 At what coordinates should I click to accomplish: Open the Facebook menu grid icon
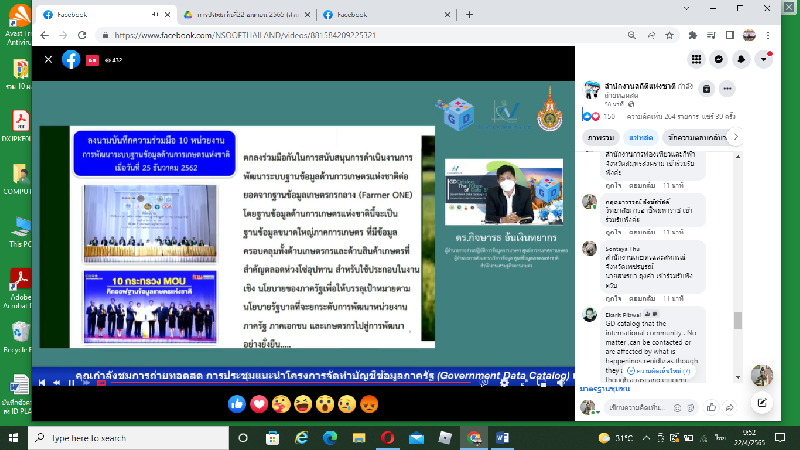pos(697,59)
